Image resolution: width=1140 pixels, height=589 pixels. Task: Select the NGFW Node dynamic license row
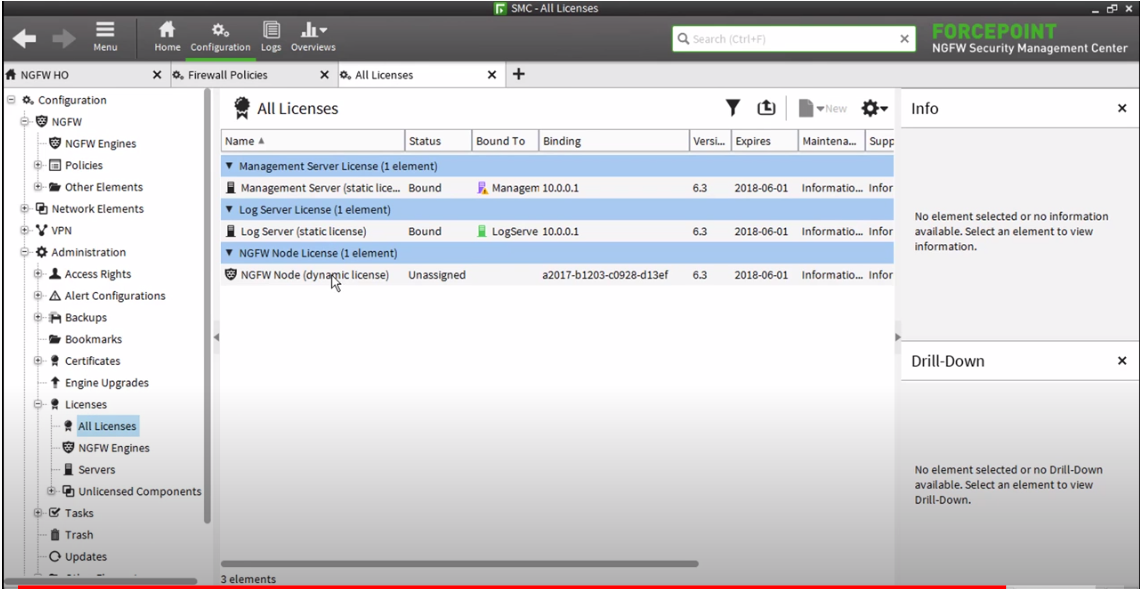pos(557,275)
